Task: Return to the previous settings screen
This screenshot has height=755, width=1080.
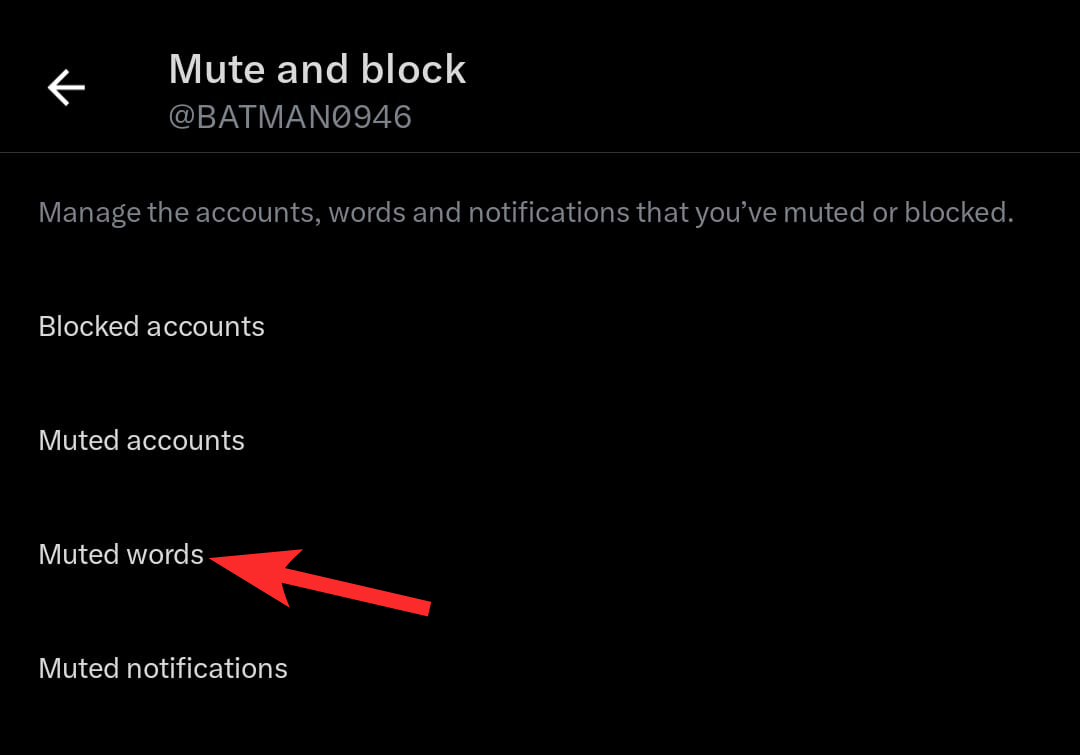Action: (66, 88)
